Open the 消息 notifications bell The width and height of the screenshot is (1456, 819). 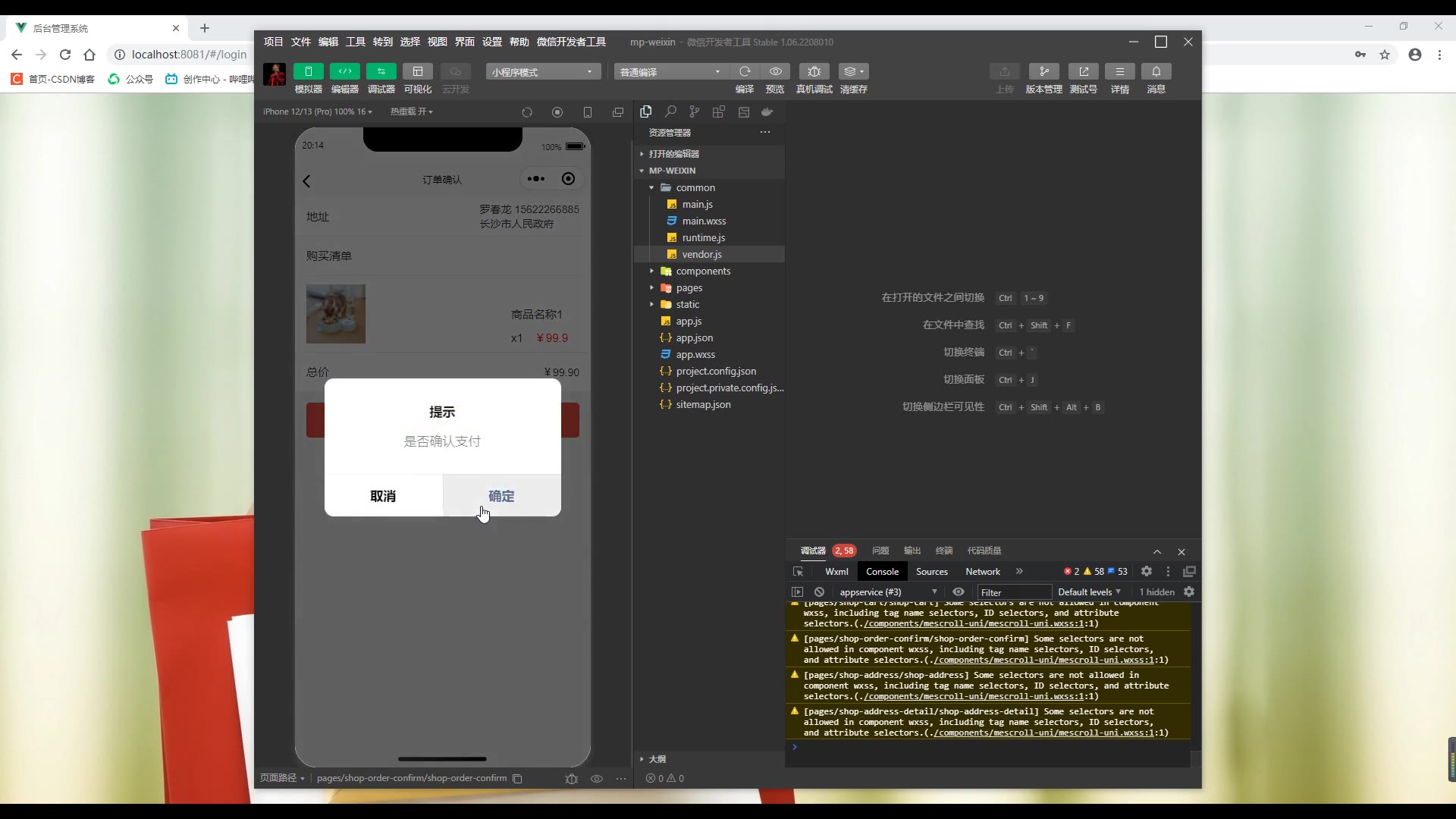(1156, 71)
